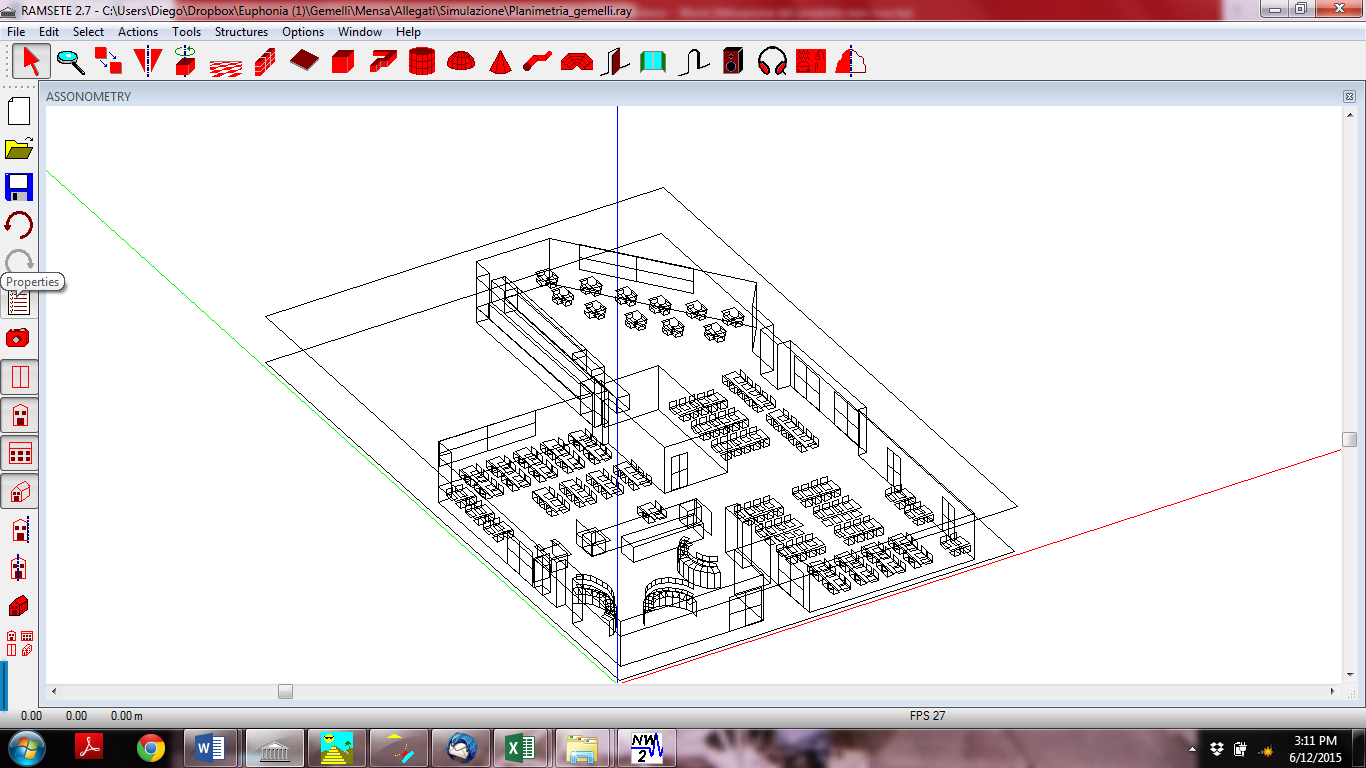Select the arrow pointer tool
Viewport: 1366px width, 768px height.
(31, 62)
